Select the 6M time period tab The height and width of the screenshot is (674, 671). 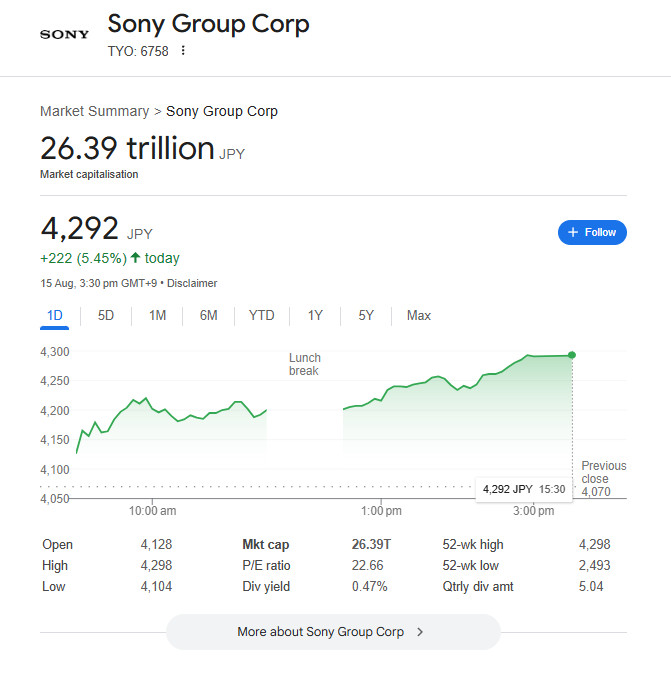[208, 316]
